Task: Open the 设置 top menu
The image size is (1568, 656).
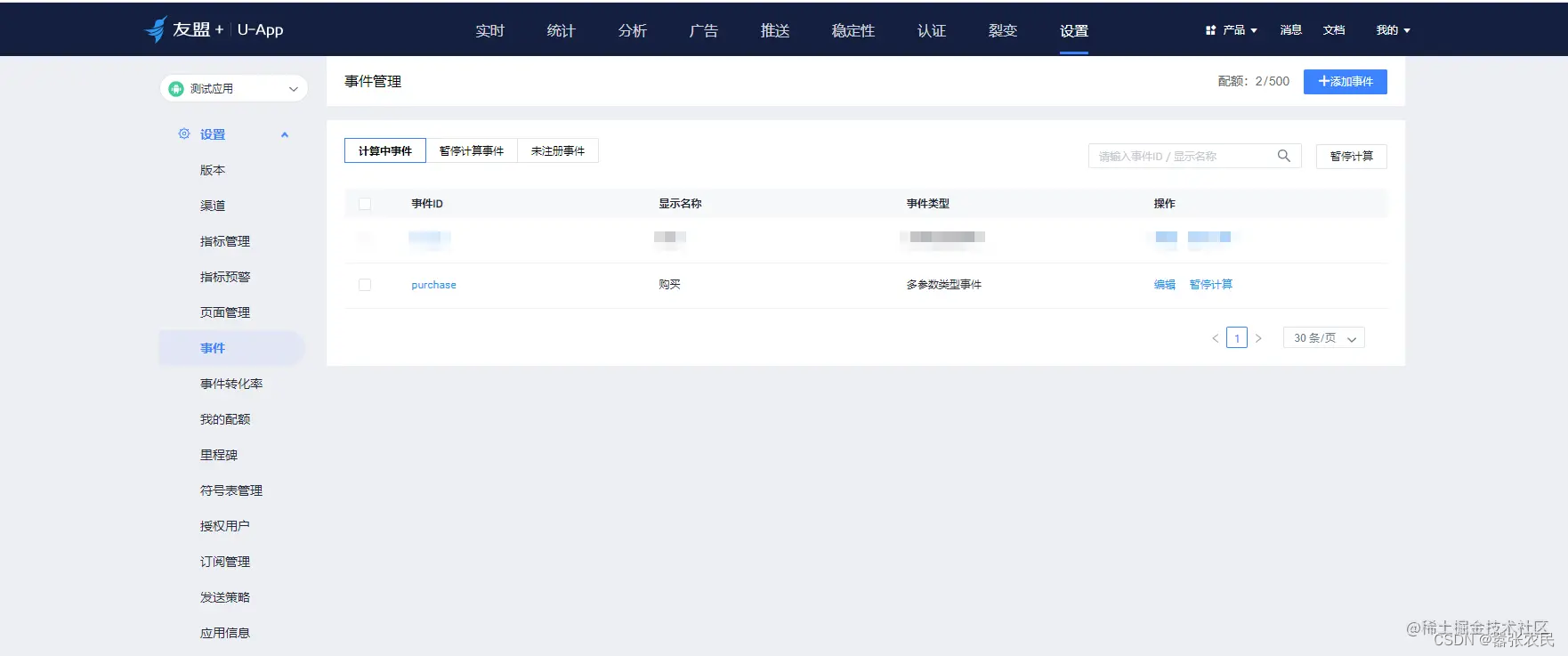Action: (1073, 30)
